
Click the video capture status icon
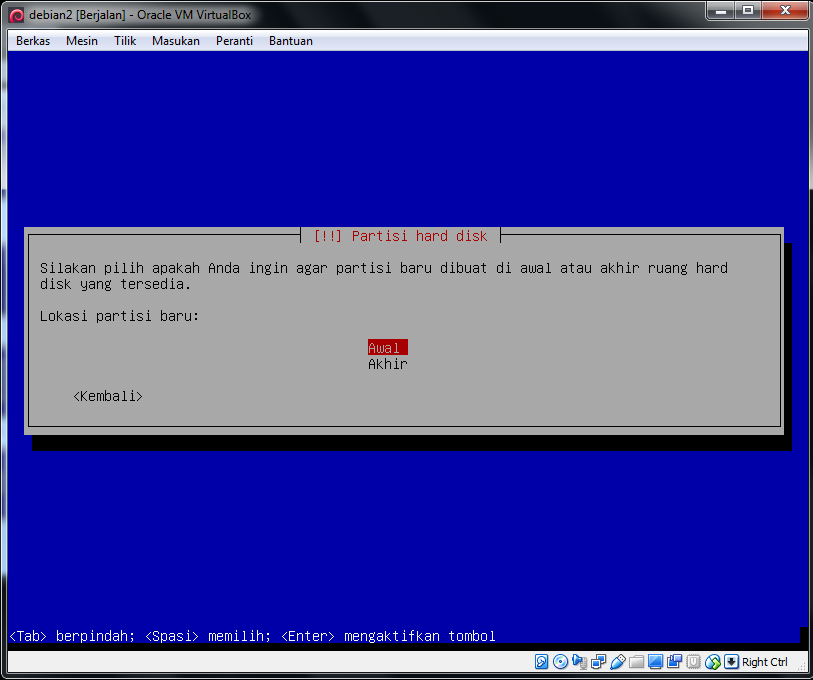675,662
